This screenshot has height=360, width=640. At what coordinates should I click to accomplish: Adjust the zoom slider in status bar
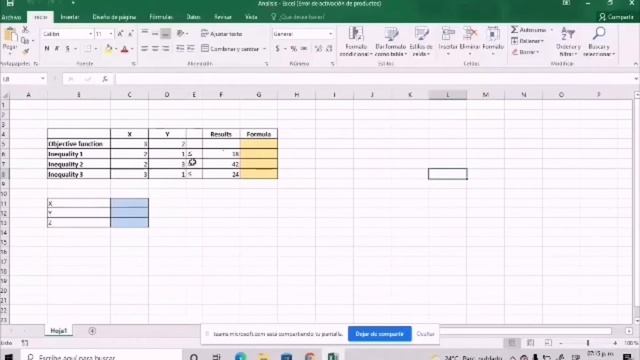[588, 343]
